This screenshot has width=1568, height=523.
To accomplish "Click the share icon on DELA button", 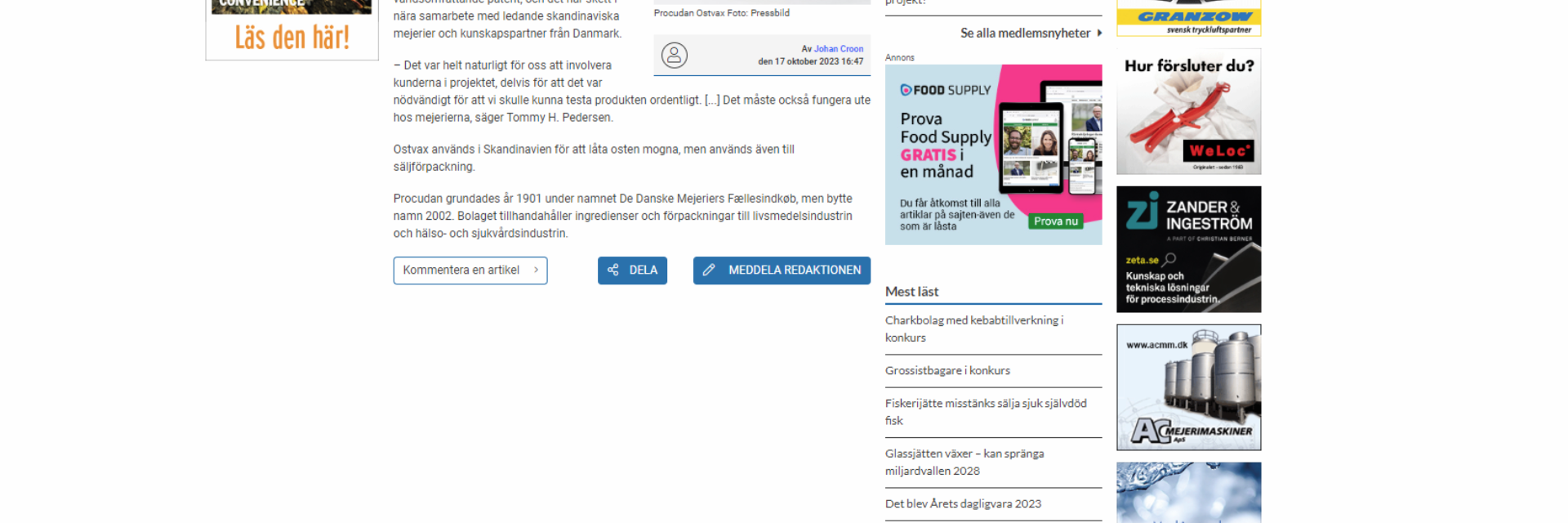I will tap(612, 270).
